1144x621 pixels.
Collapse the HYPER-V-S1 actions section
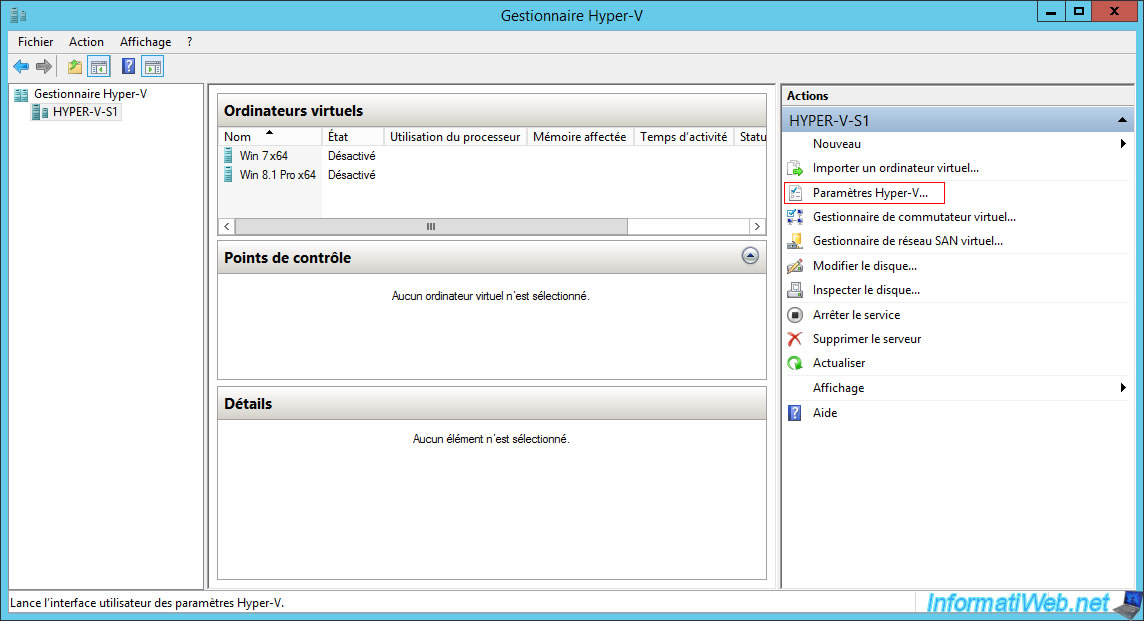coord(1122,120)
